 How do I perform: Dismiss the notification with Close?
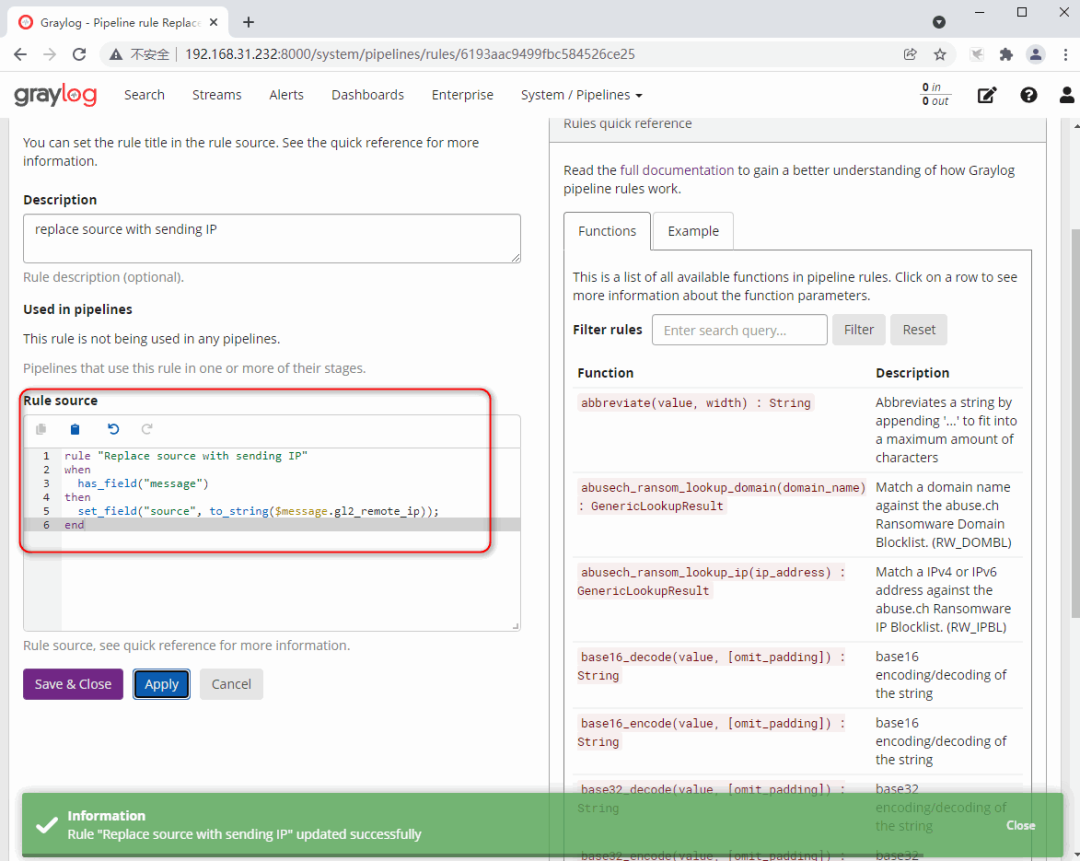tap(1020, 825)
